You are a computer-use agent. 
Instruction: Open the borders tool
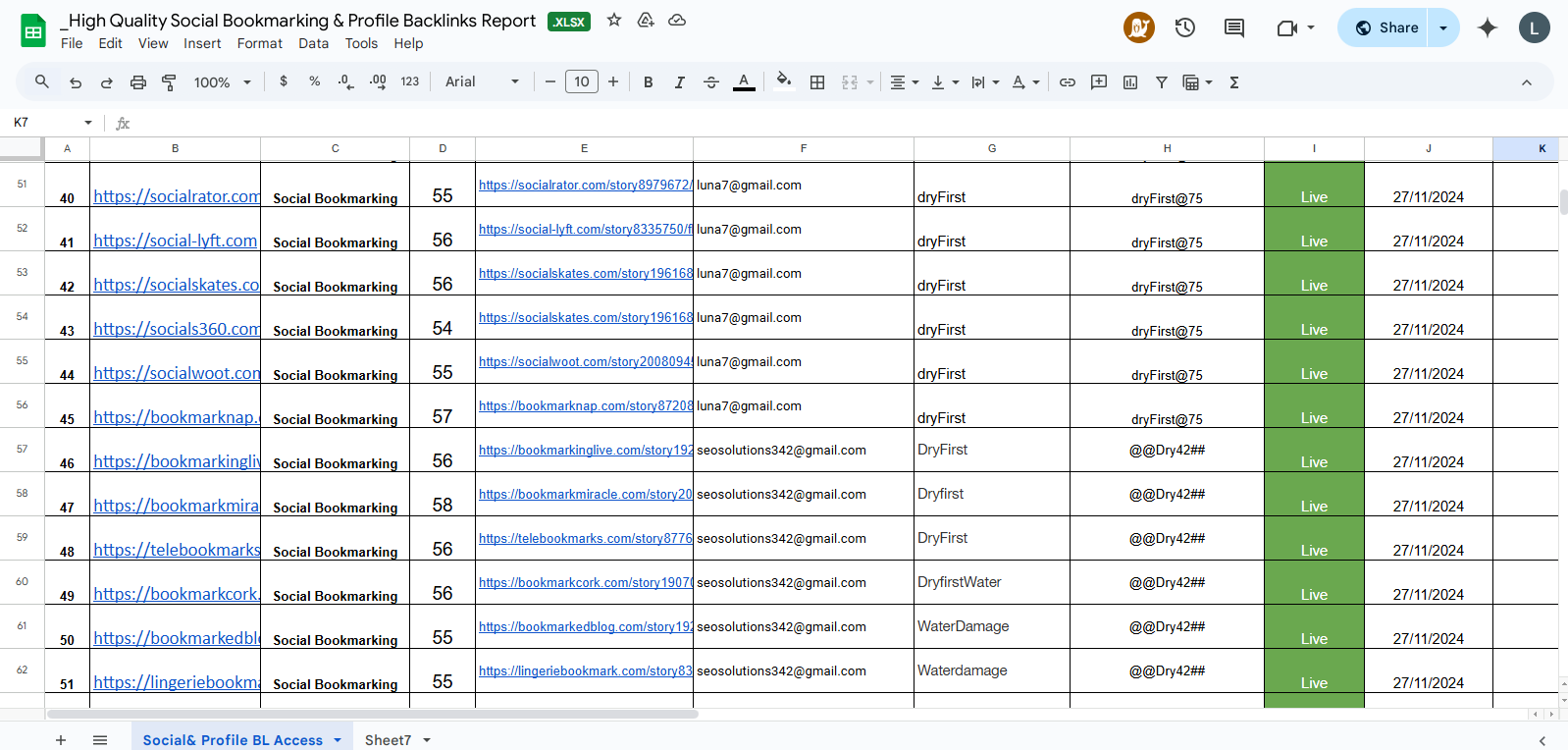click(x=817, y=82)
